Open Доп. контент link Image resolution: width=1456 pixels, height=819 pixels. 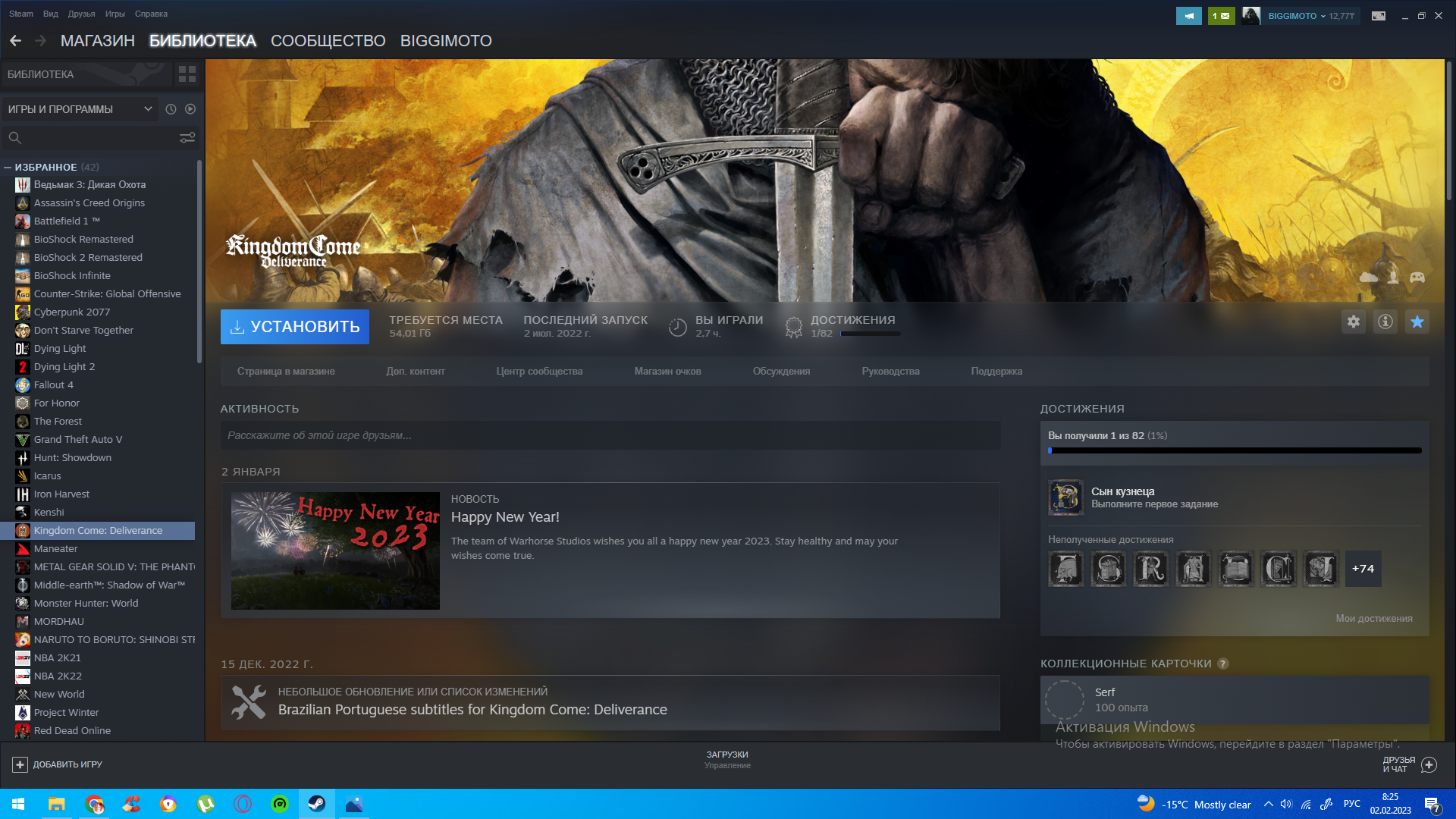coord(416,372)
